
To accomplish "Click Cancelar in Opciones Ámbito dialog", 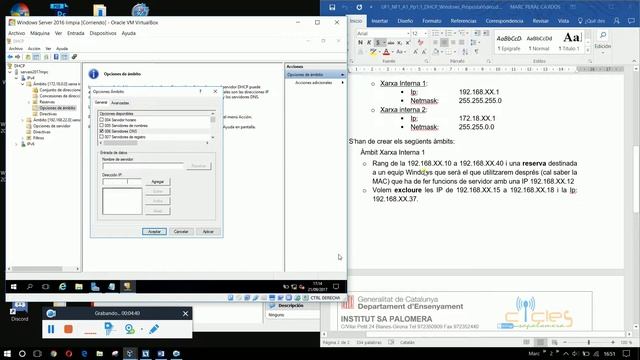I will (181, 231).
